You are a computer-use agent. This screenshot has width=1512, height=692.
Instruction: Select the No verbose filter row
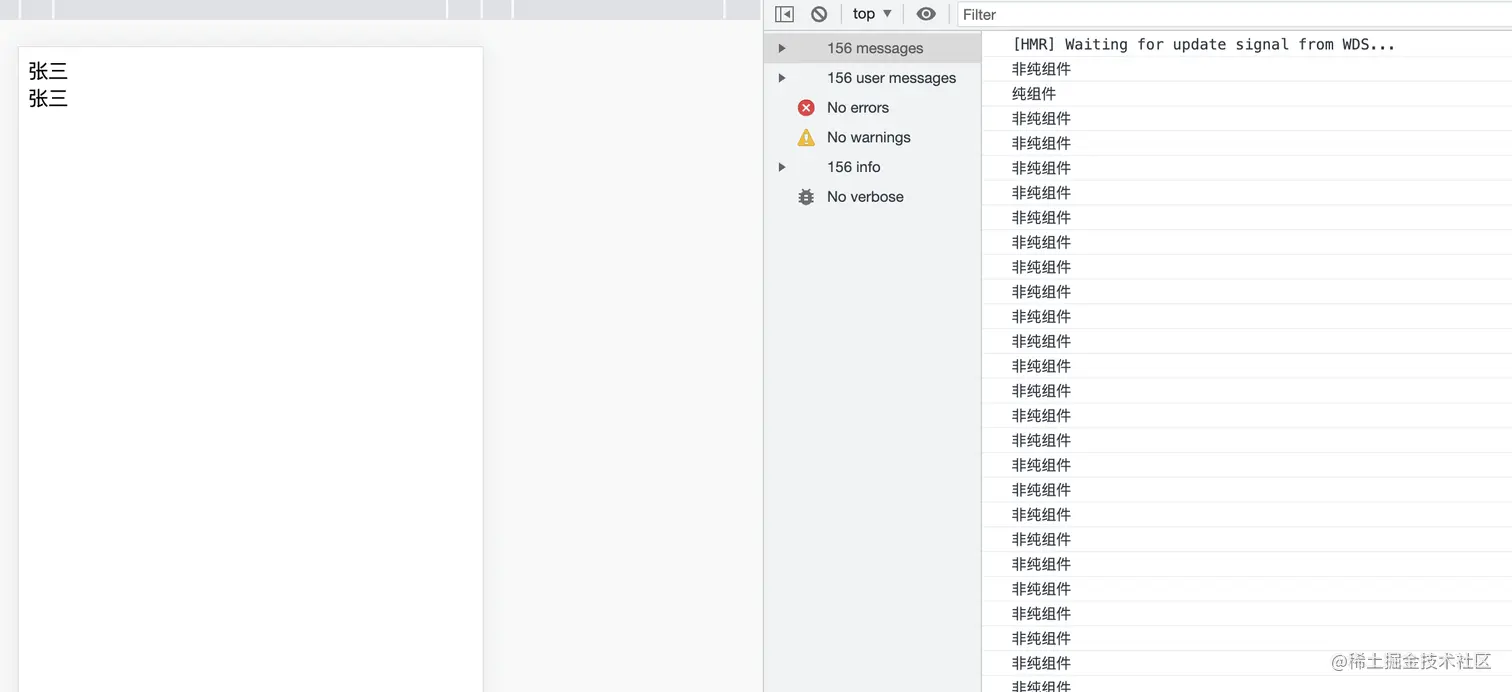coord(873,197)
